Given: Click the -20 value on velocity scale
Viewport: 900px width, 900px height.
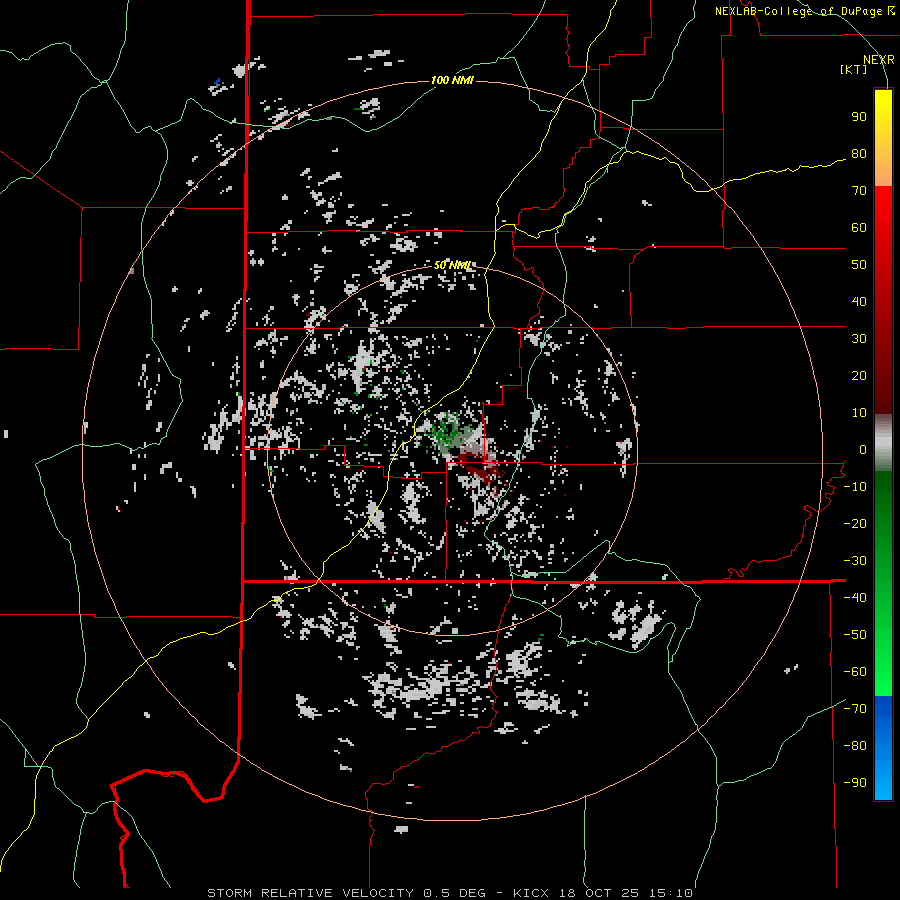Looking at the screenshot, I should 855,523.
